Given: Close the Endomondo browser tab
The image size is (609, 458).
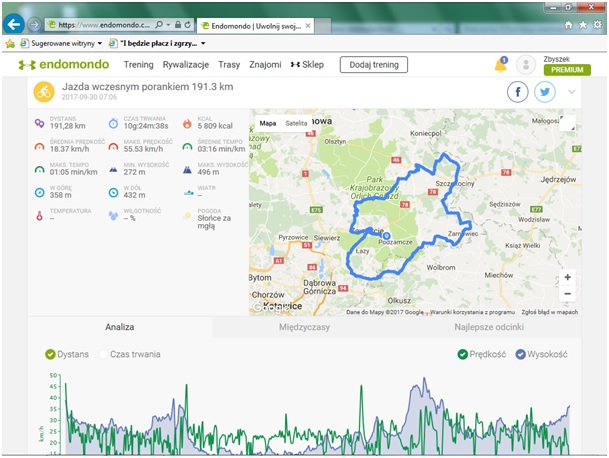Looking at the screenshot, I should tap(308, 26).
